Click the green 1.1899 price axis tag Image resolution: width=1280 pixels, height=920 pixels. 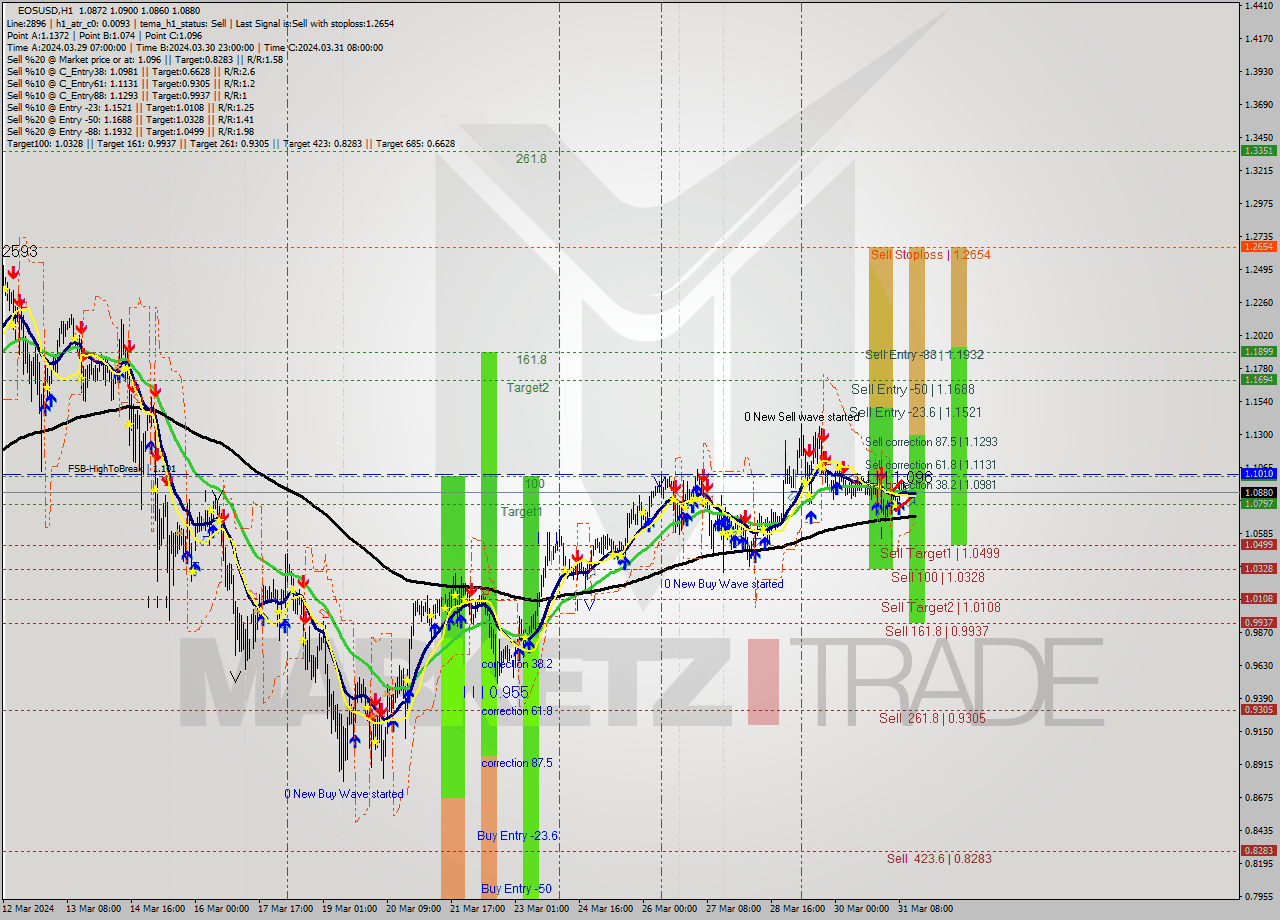click(1258, 351)
